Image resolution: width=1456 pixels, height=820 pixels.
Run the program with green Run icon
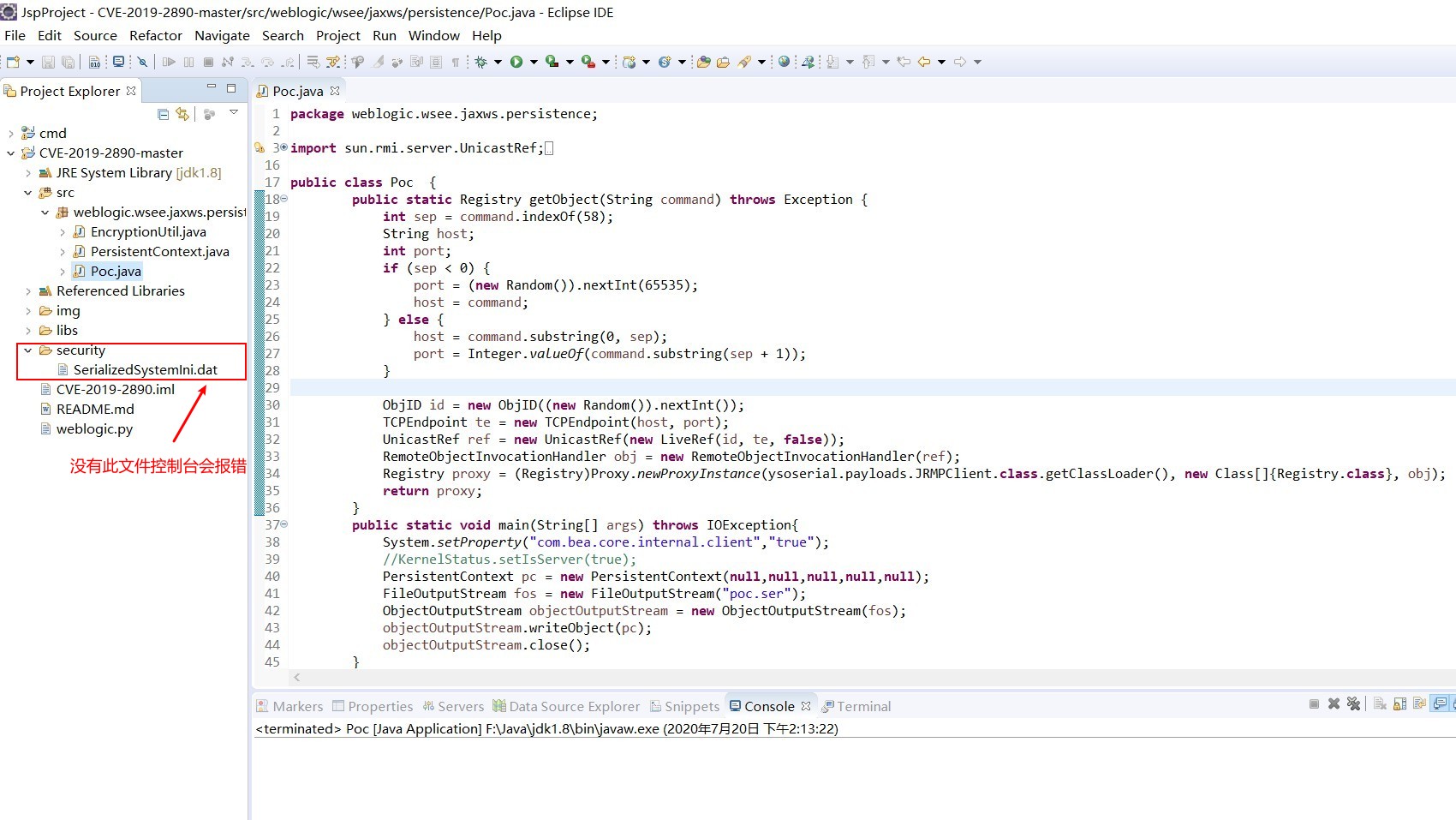516,62
